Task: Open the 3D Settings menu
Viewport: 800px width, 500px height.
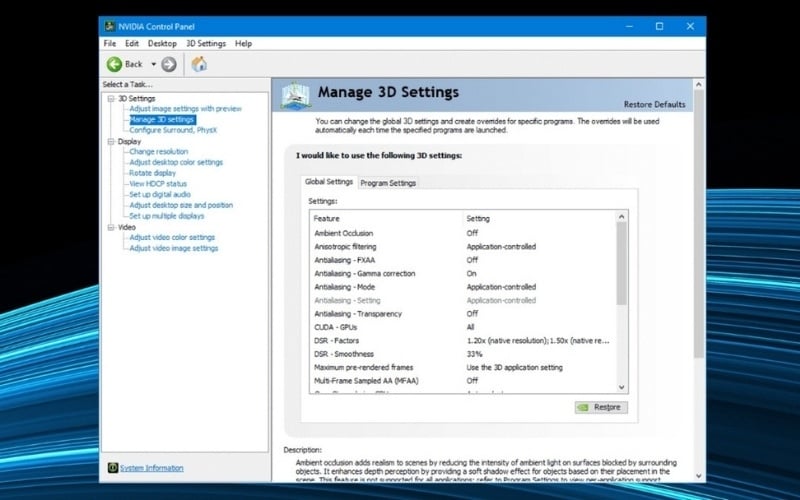Action: (x=206, y=43)
